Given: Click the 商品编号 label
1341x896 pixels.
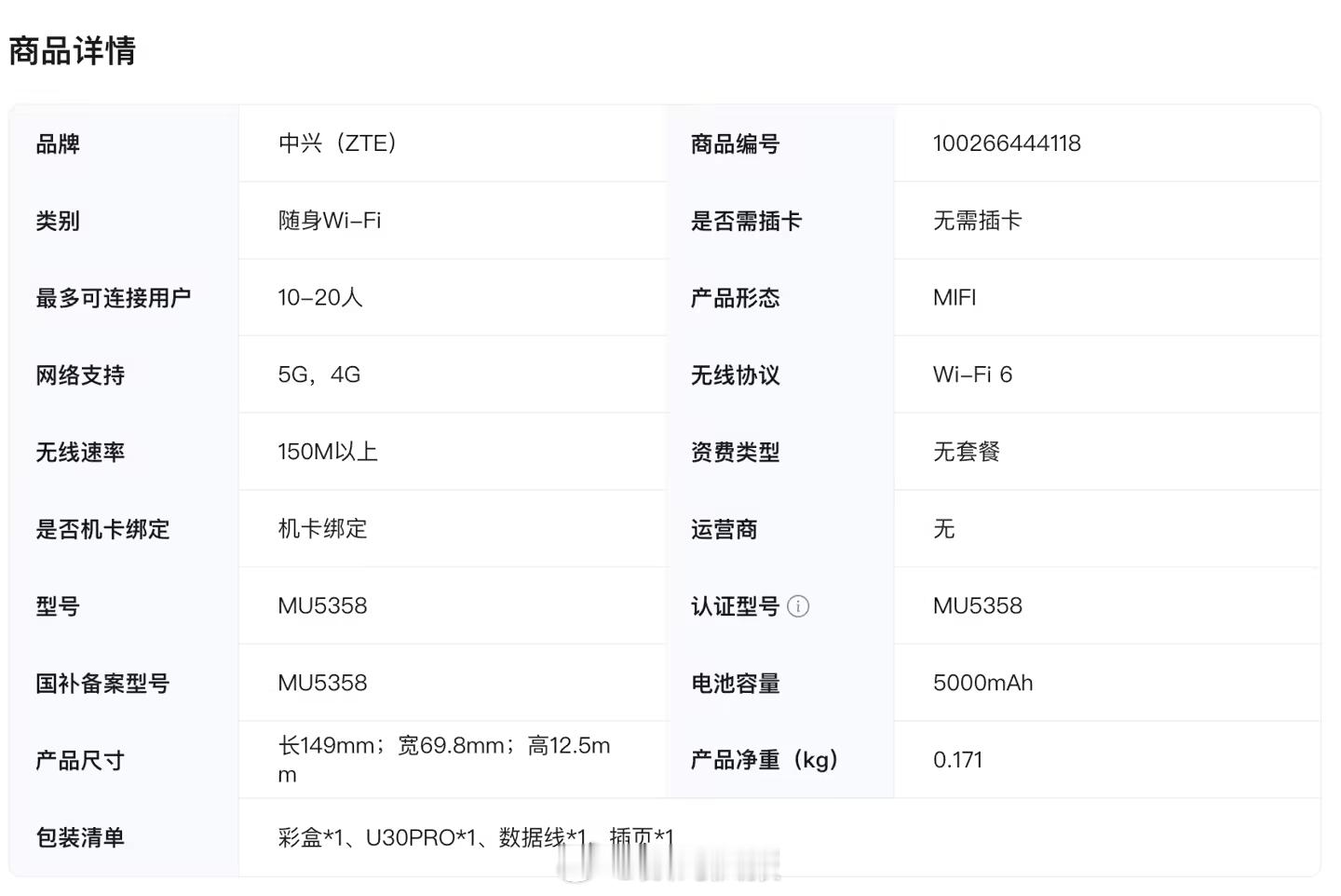Looking at the screenshot, I should coord(735,144).
